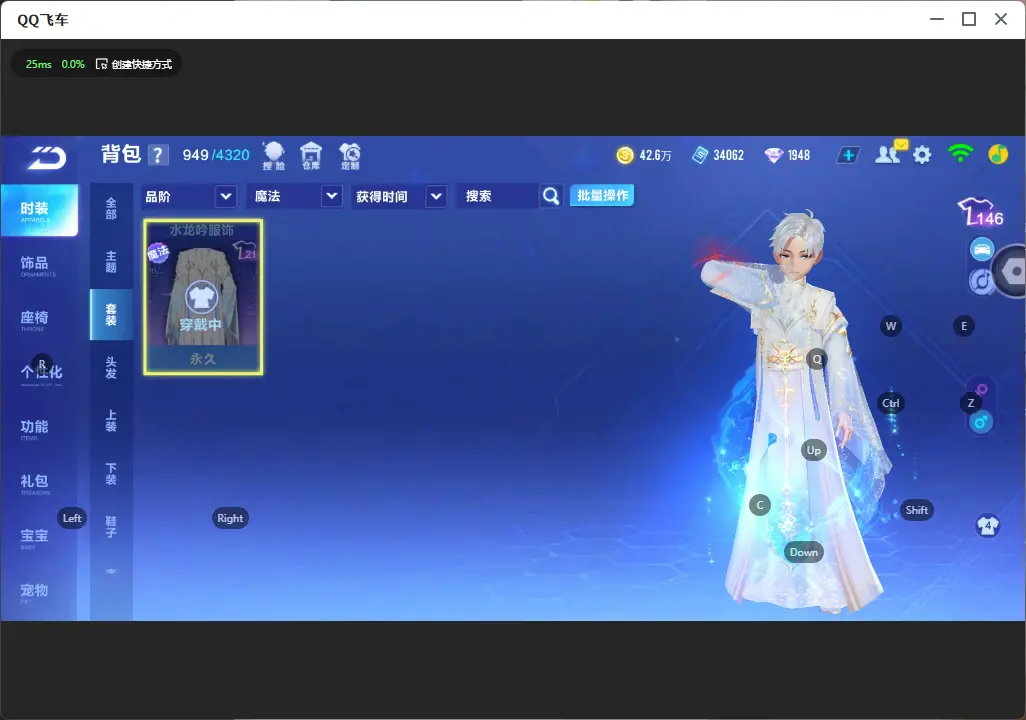Click the 搜索 search input field
The width and height of the screenshot is (1026, 720).
point(497,196)
